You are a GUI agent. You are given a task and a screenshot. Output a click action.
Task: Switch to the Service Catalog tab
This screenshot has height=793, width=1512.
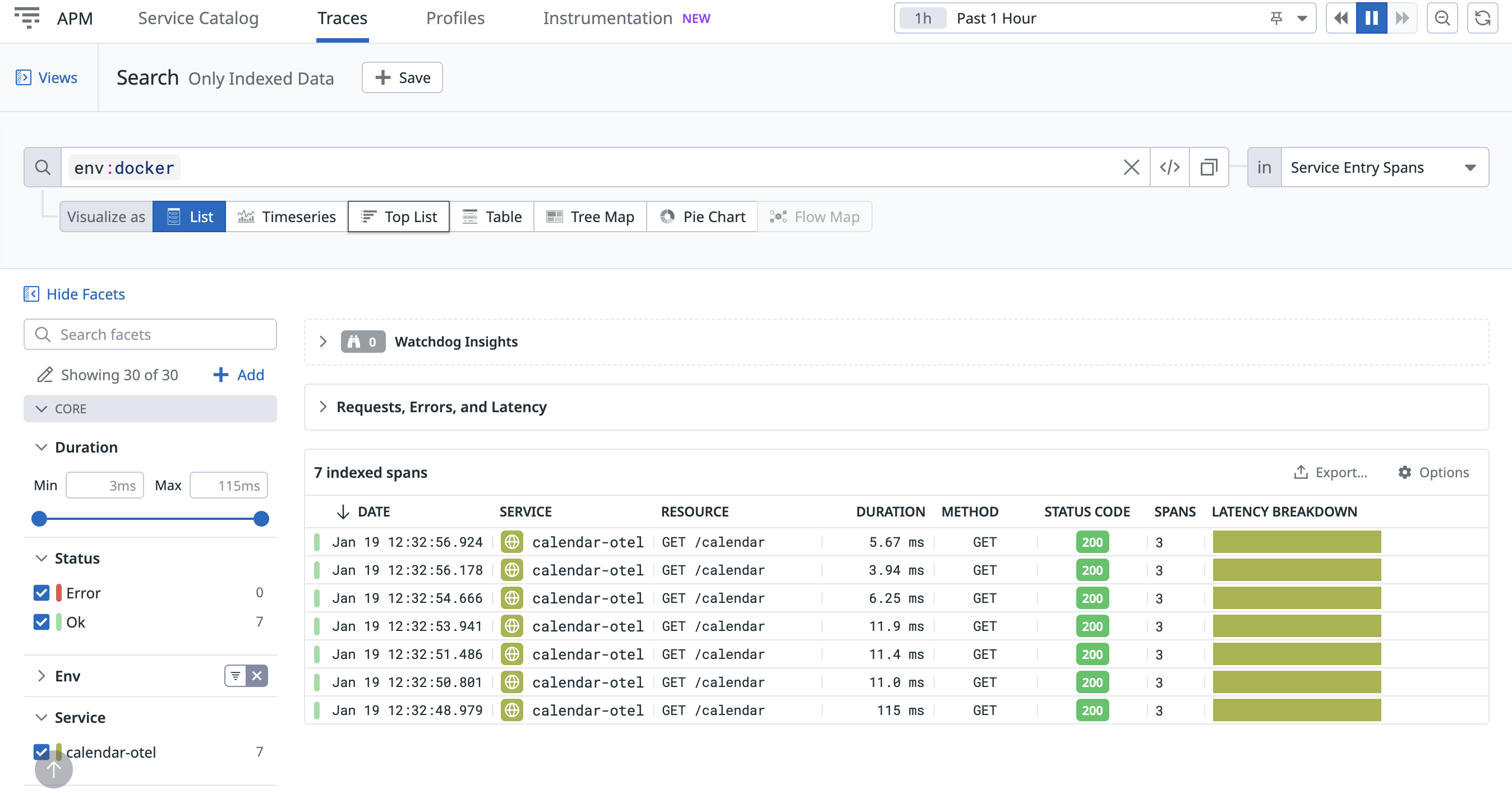point(198,18)
